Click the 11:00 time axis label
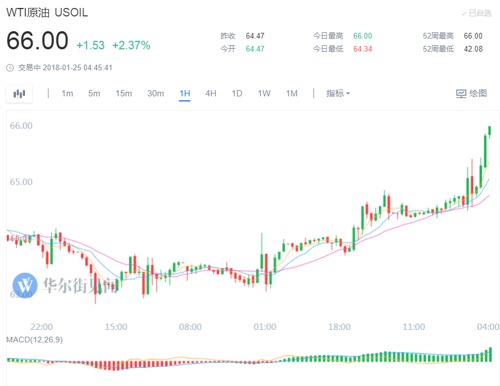Viewport: 500px width, 386px height. pos(414,327)
